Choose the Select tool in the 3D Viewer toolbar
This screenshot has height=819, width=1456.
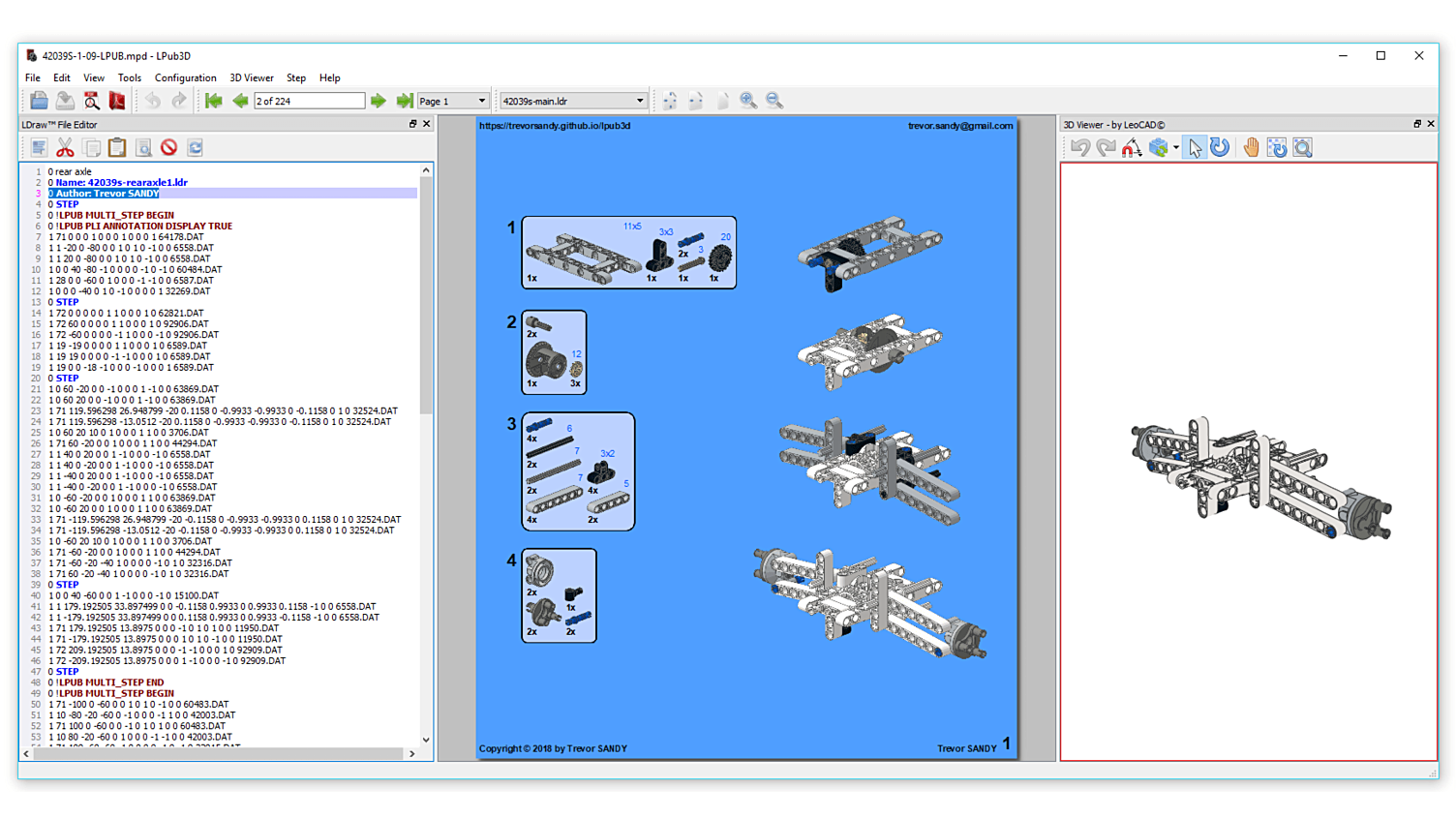1194,147
